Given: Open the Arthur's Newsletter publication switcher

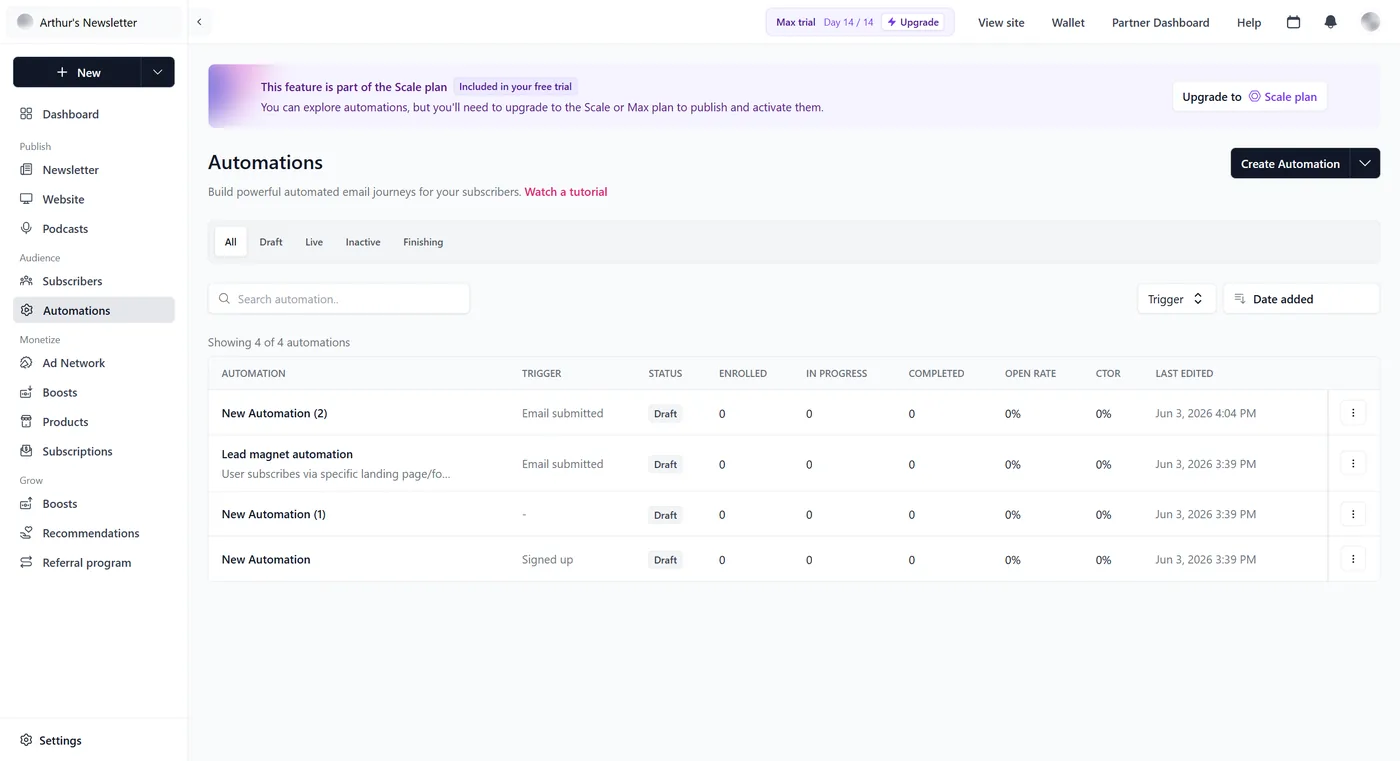Looking at the screenshot, I should (94, 22).
